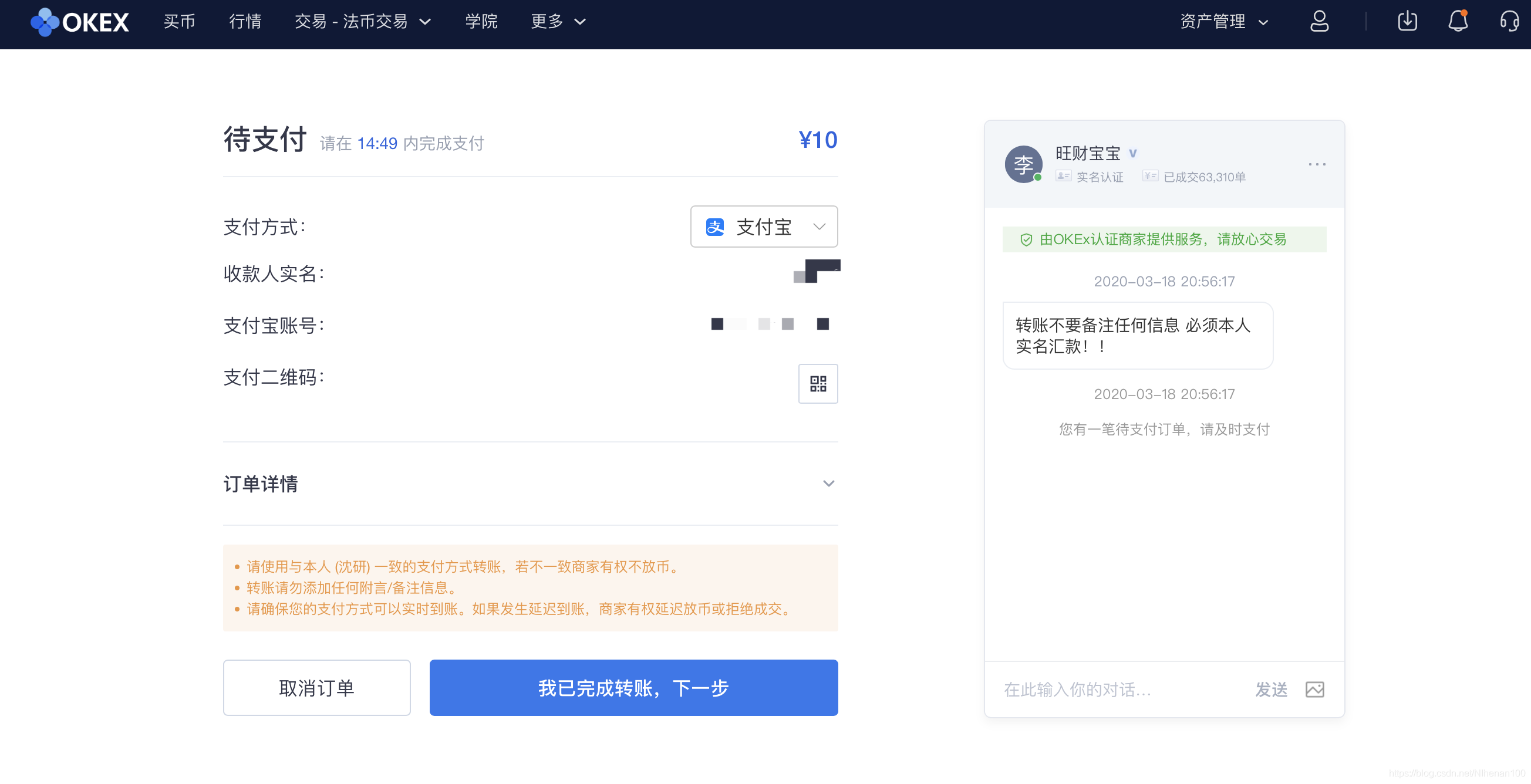Viewport: 1531px width, 784px height.
Task: Click the ¥10 payment amount
Action: point(817,140)
